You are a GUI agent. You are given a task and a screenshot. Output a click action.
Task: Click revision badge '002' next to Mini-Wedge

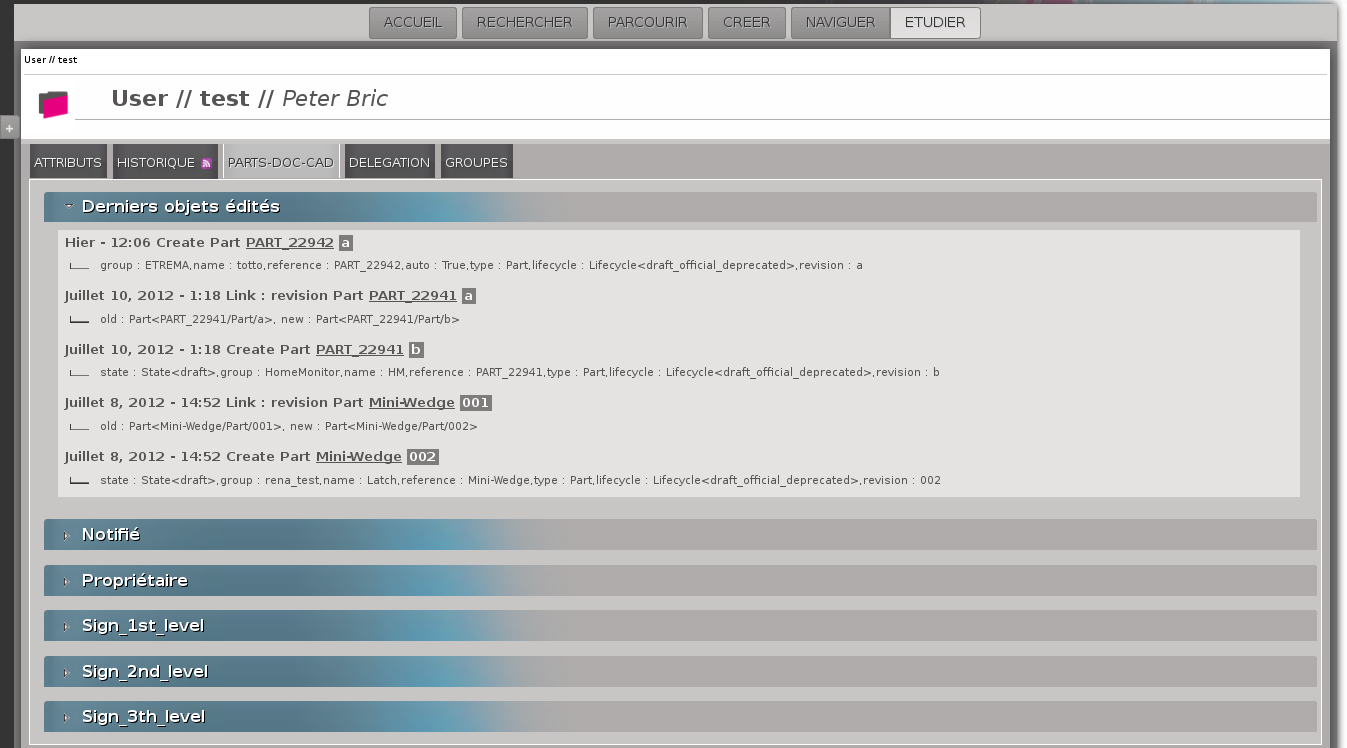[423, 457]
